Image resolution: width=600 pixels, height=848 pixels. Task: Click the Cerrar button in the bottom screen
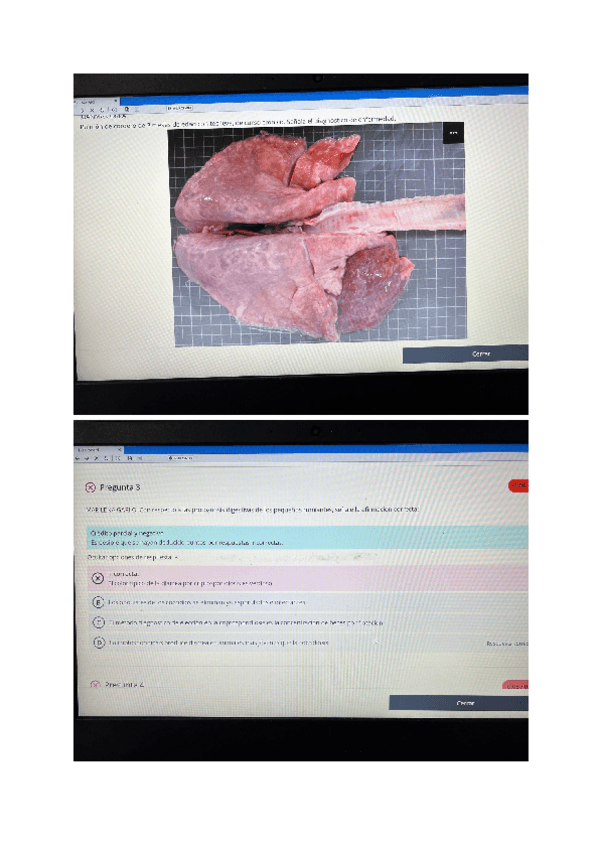pos(458,703)
